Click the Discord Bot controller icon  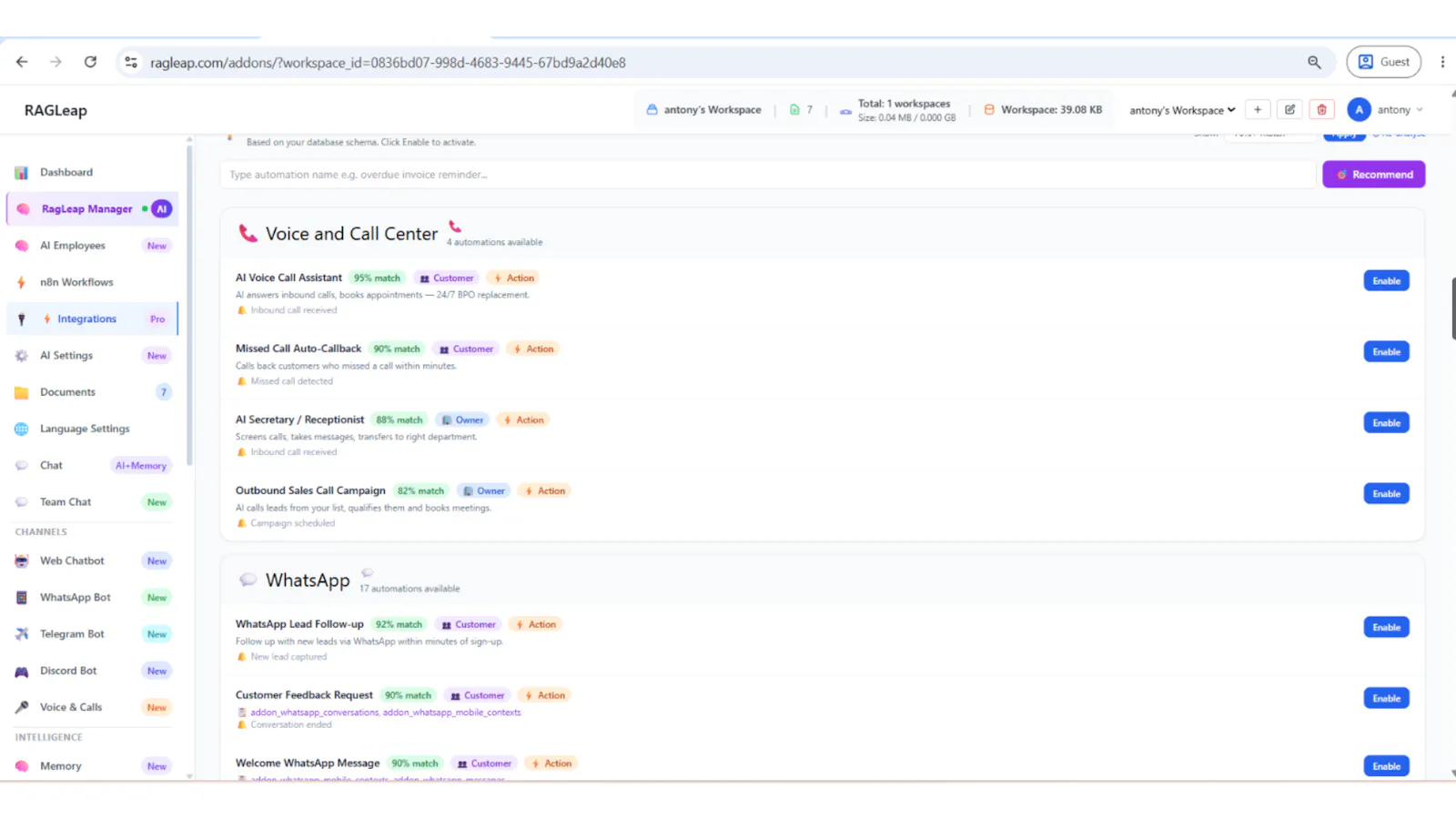22,671
